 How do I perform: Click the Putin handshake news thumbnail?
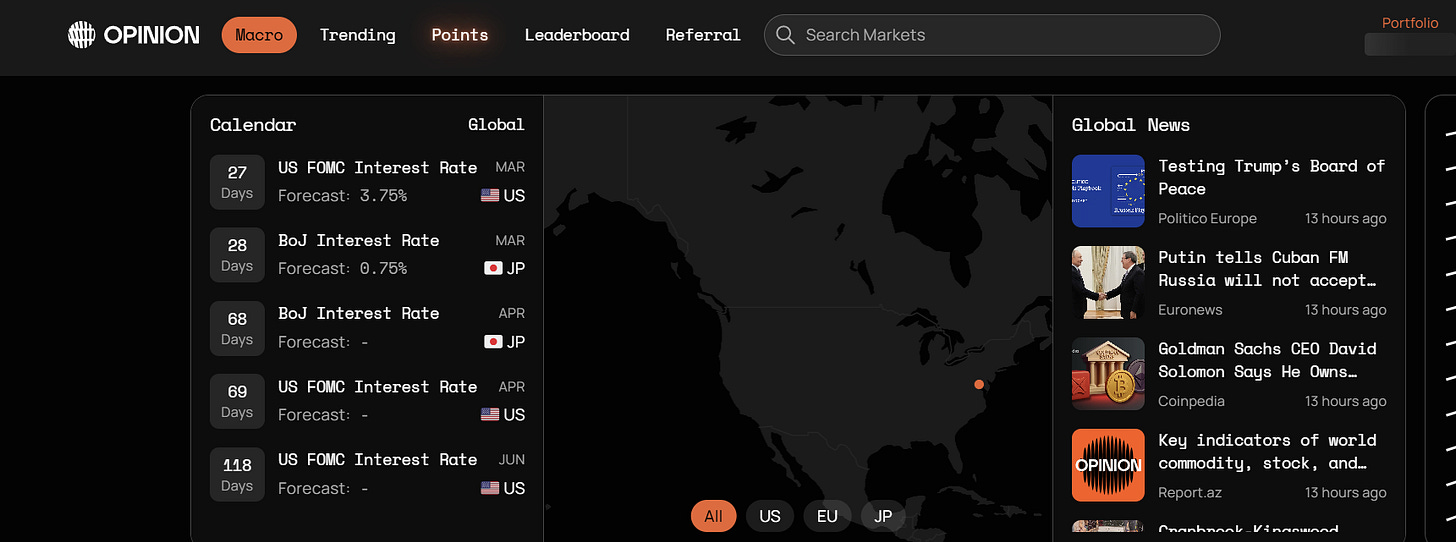point(1108,283)
